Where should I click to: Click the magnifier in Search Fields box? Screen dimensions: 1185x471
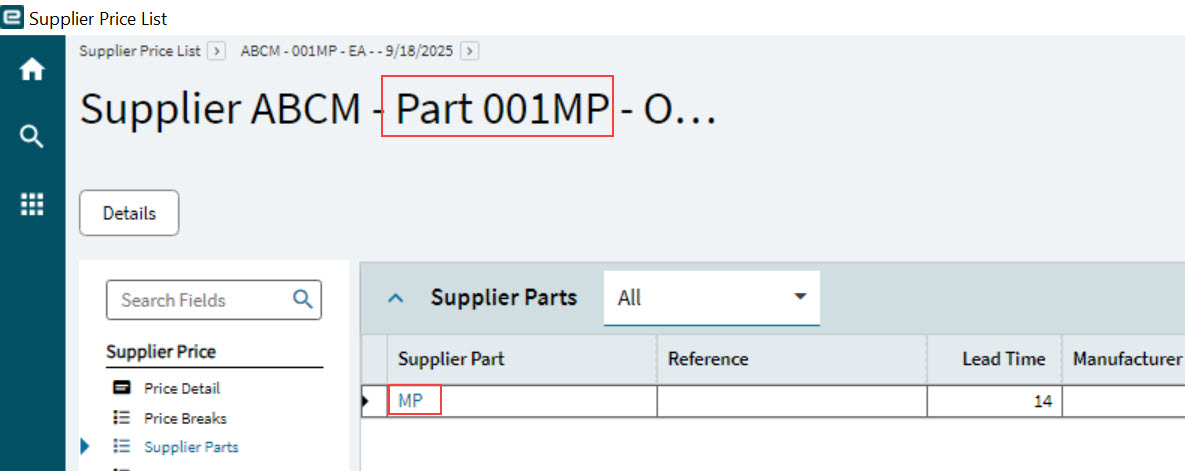[x=302, y=298]
